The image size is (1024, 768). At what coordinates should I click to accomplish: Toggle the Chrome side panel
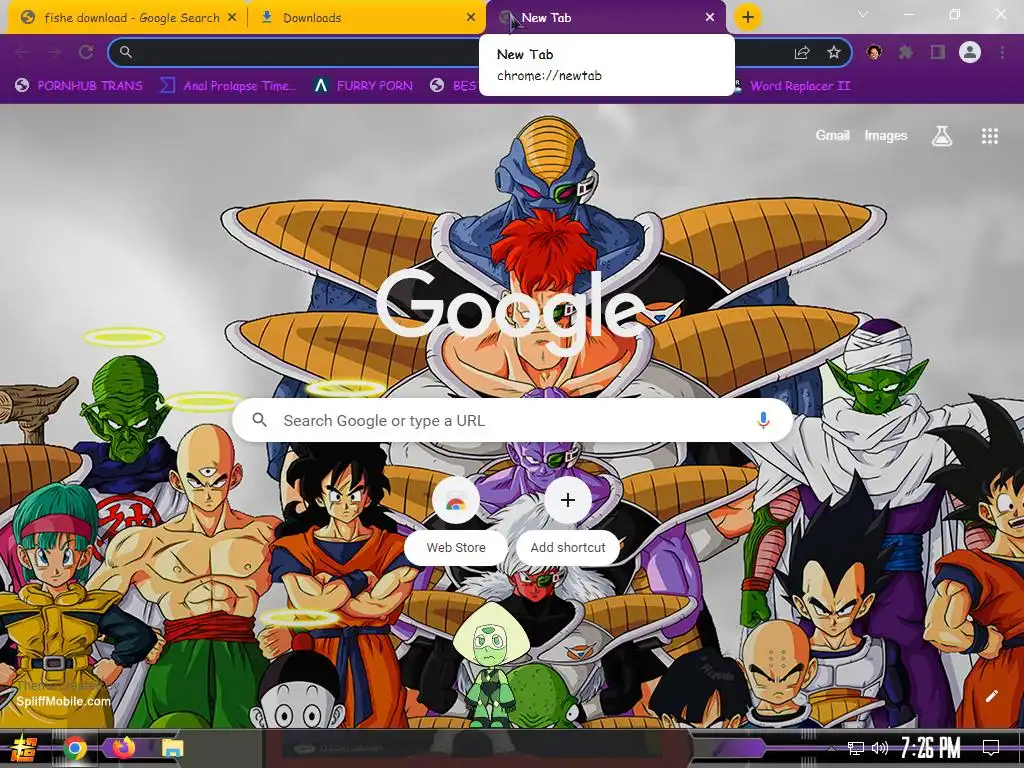tap(938, 52)
